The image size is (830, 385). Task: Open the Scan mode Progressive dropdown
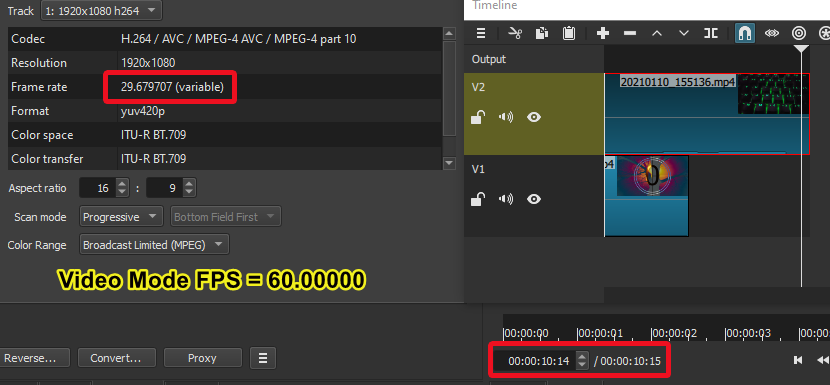click(x=121, y=217)
